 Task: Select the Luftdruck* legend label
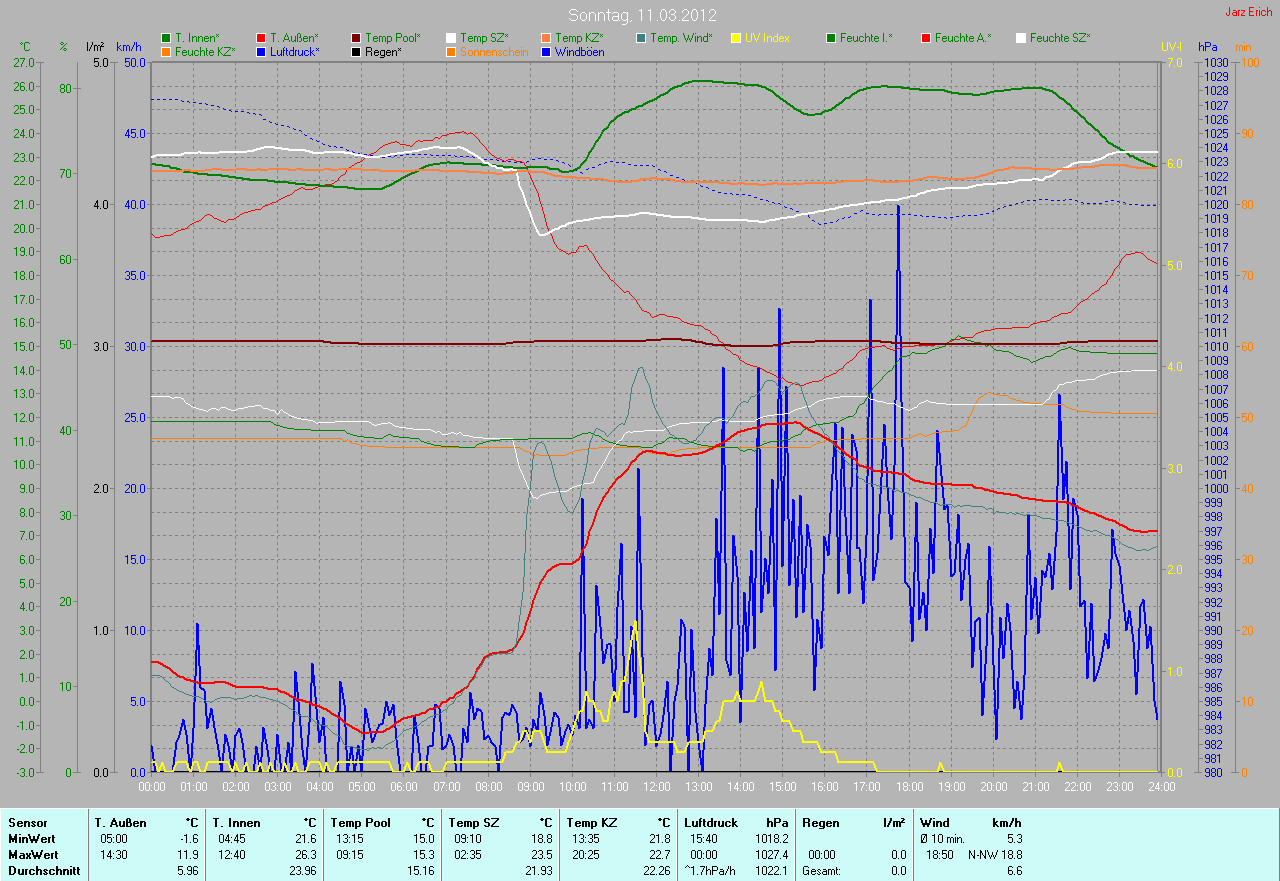295,51
